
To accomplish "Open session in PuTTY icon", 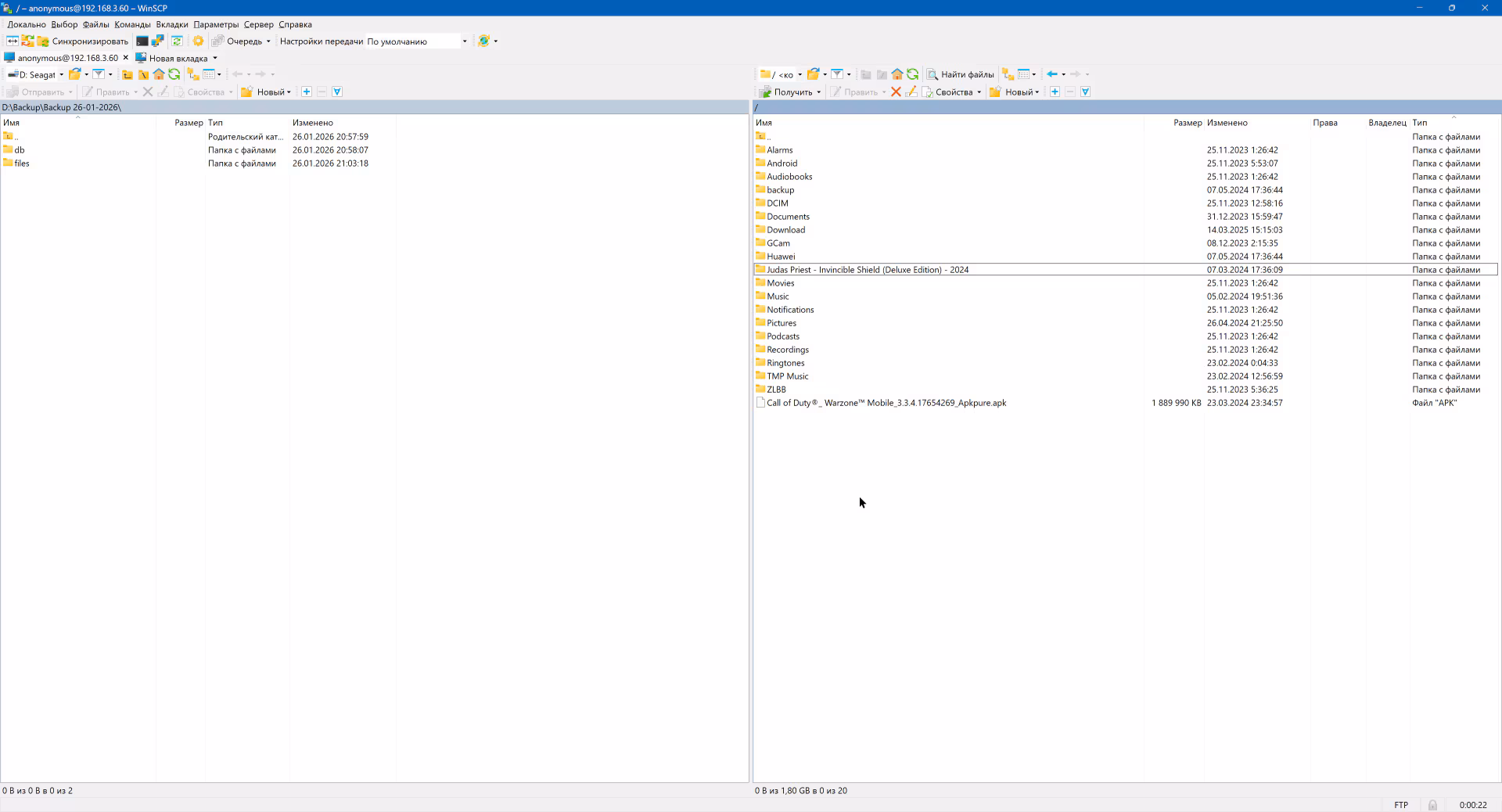I will pyautogui.click(x=157, y=41).
